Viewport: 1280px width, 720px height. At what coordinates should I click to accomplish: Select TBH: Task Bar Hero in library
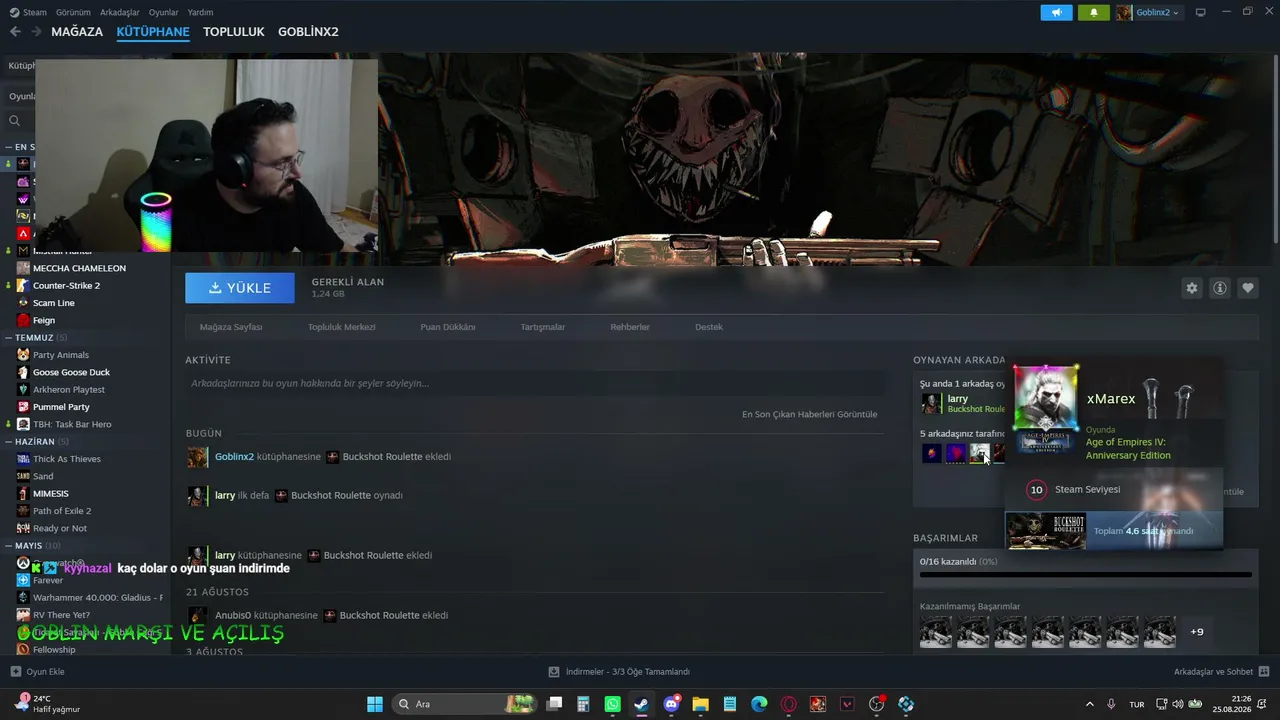[x=72, y=424]
